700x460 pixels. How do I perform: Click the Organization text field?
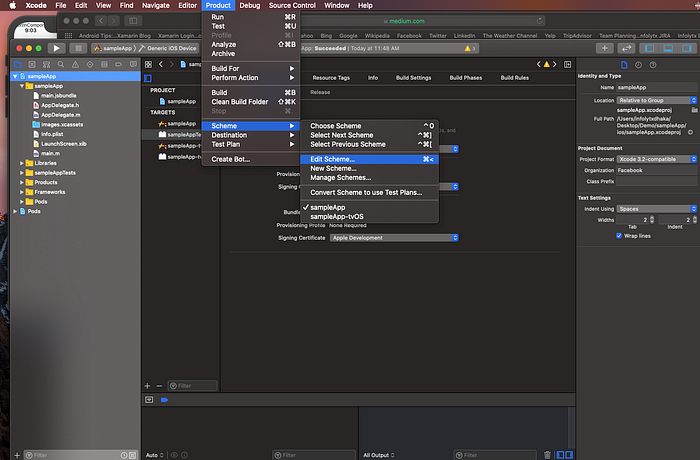(657, 170)
